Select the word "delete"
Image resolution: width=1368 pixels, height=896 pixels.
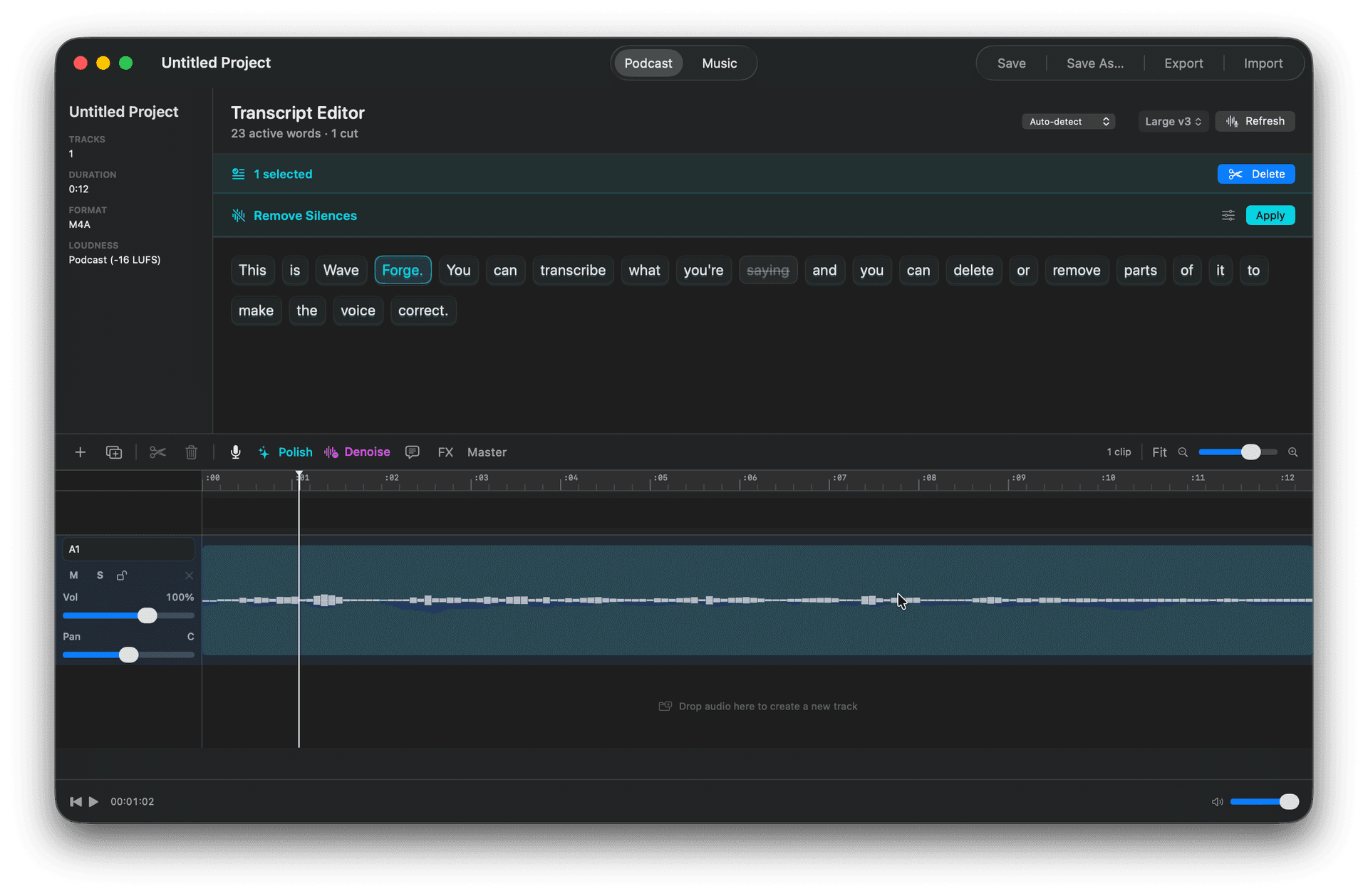click(x=973, y=271)
